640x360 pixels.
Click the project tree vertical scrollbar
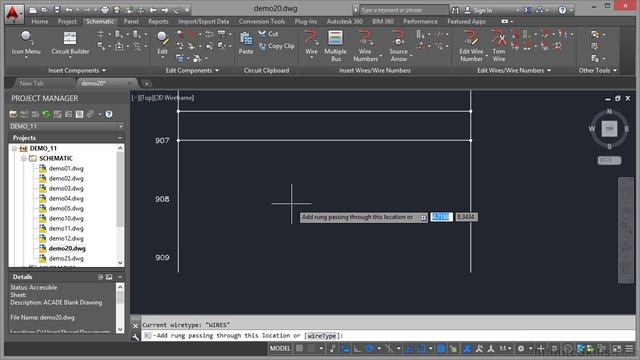pyautogui.click(x=120, y=188)
